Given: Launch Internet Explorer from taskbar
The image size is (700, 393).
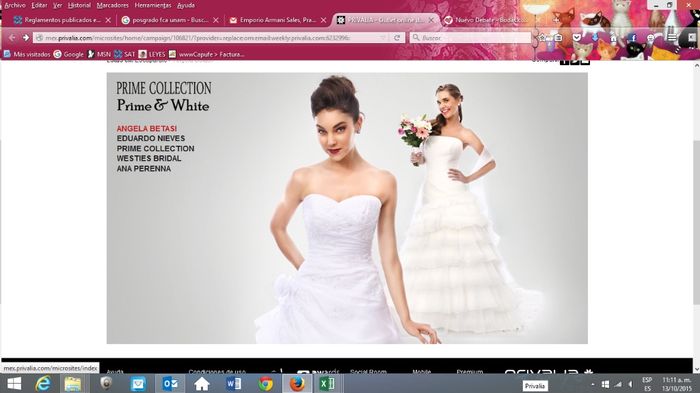Looking at the screenshot, I should [43, 384].
